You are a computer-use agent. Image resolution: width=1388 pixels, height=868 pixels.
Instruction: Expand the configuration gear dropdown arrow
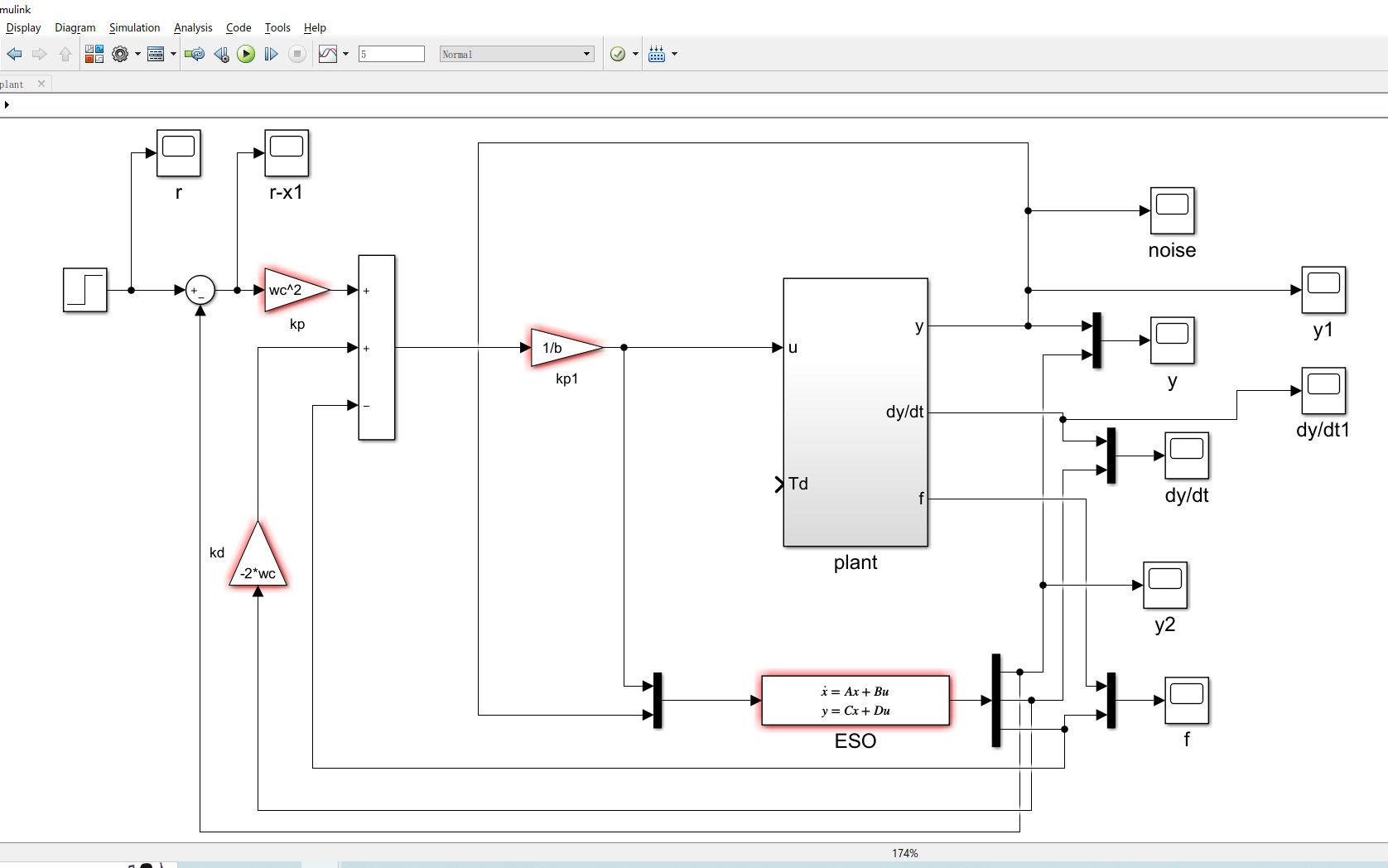point(137,54)
